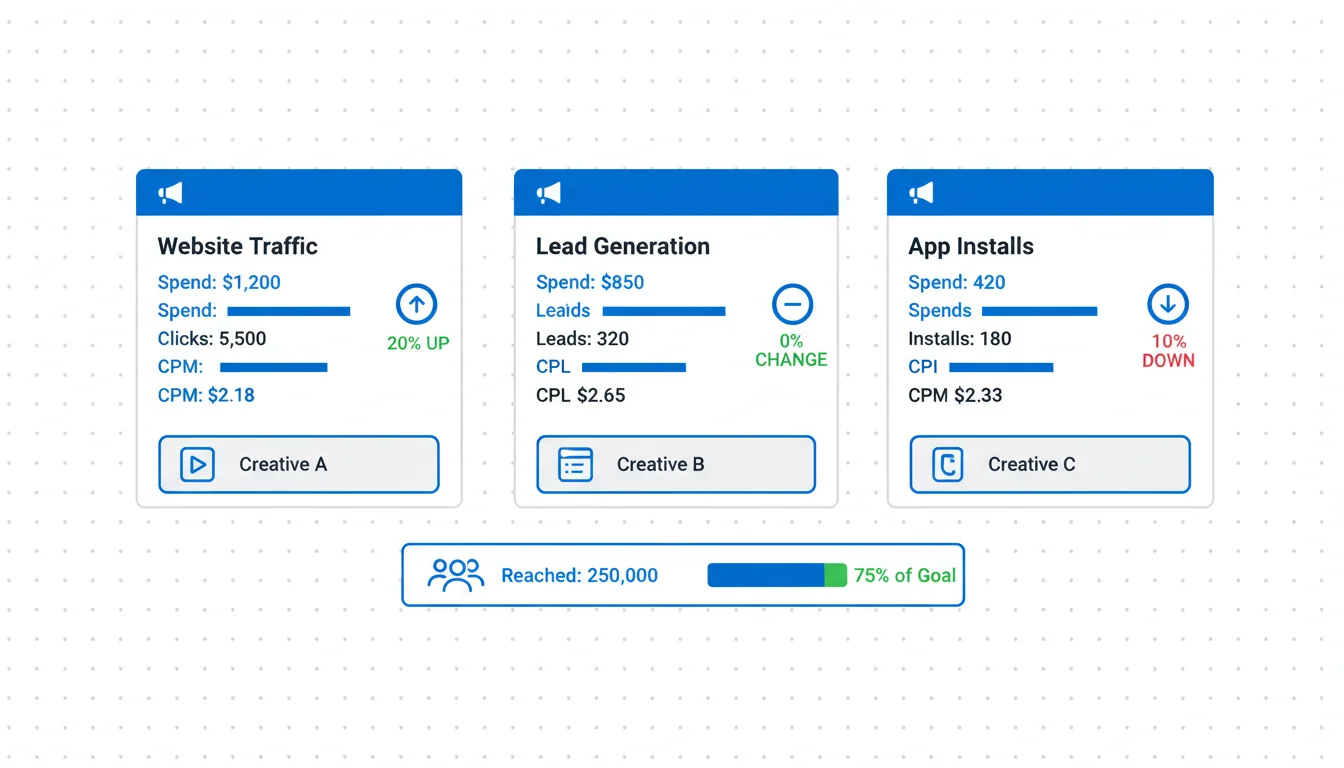Click the Reached: 250,000 text
This screenshot has height=768, width=1344.
580,576
